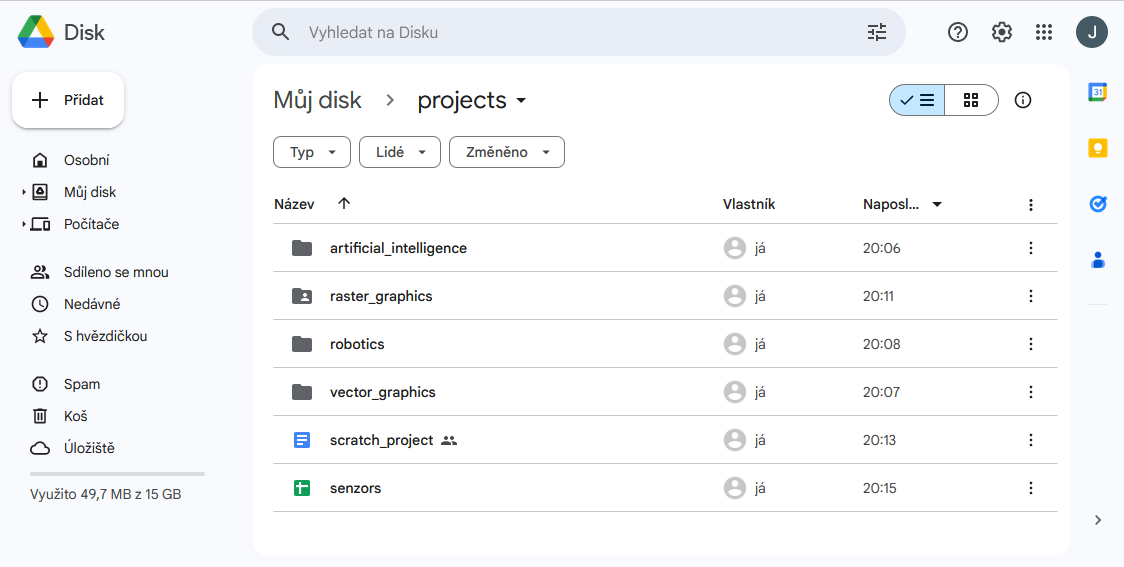Open the Koš trash section
Viewport: 1124px width, 567px height.
pyautogui.click(x=75, y=416)
